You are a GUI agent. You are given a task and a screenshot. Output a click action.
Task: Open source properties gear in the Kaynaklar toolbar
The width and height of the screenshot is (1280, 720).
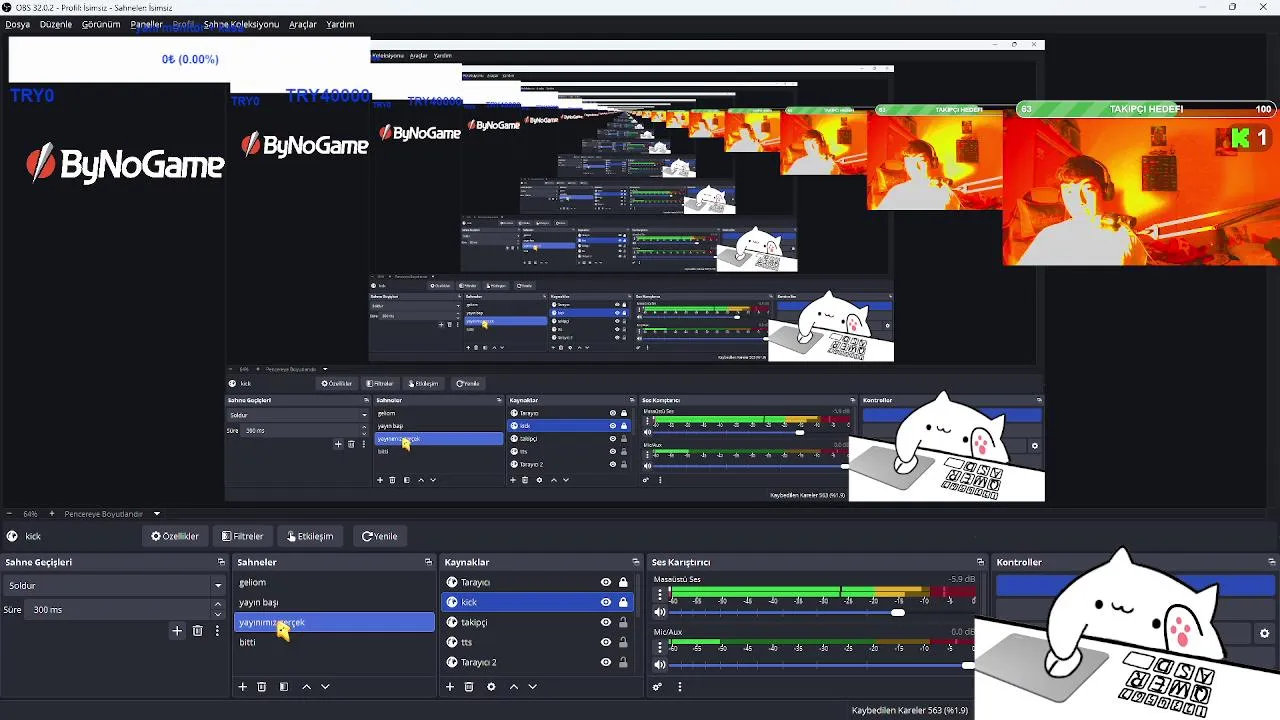click(491, 687)
